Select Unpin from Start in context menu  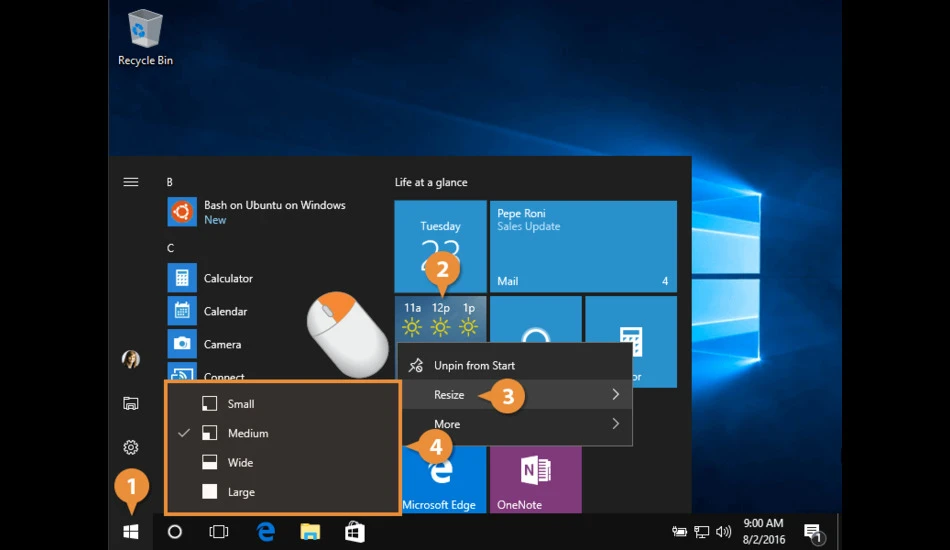pyautogui.click(x=515, y=365)
